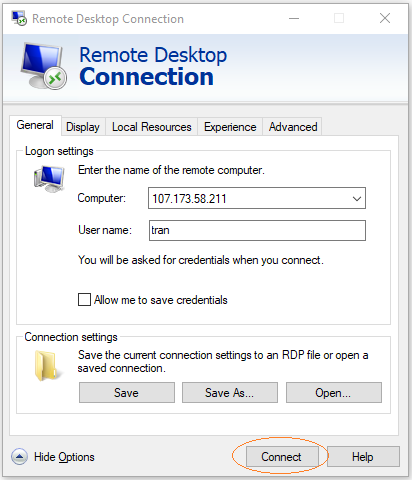
Task: Click the Save As... button
Action: [230, 392]
